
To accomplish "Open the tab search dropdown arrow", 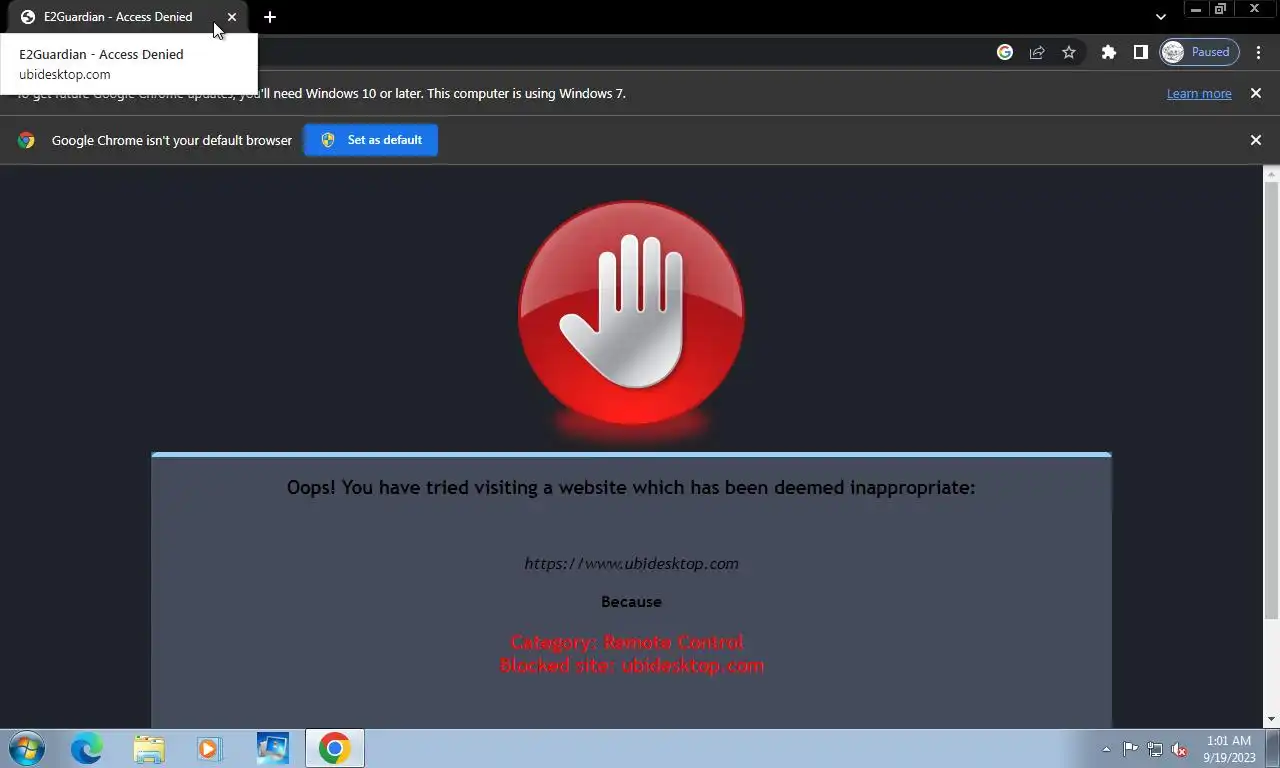I will [1160, 17].
